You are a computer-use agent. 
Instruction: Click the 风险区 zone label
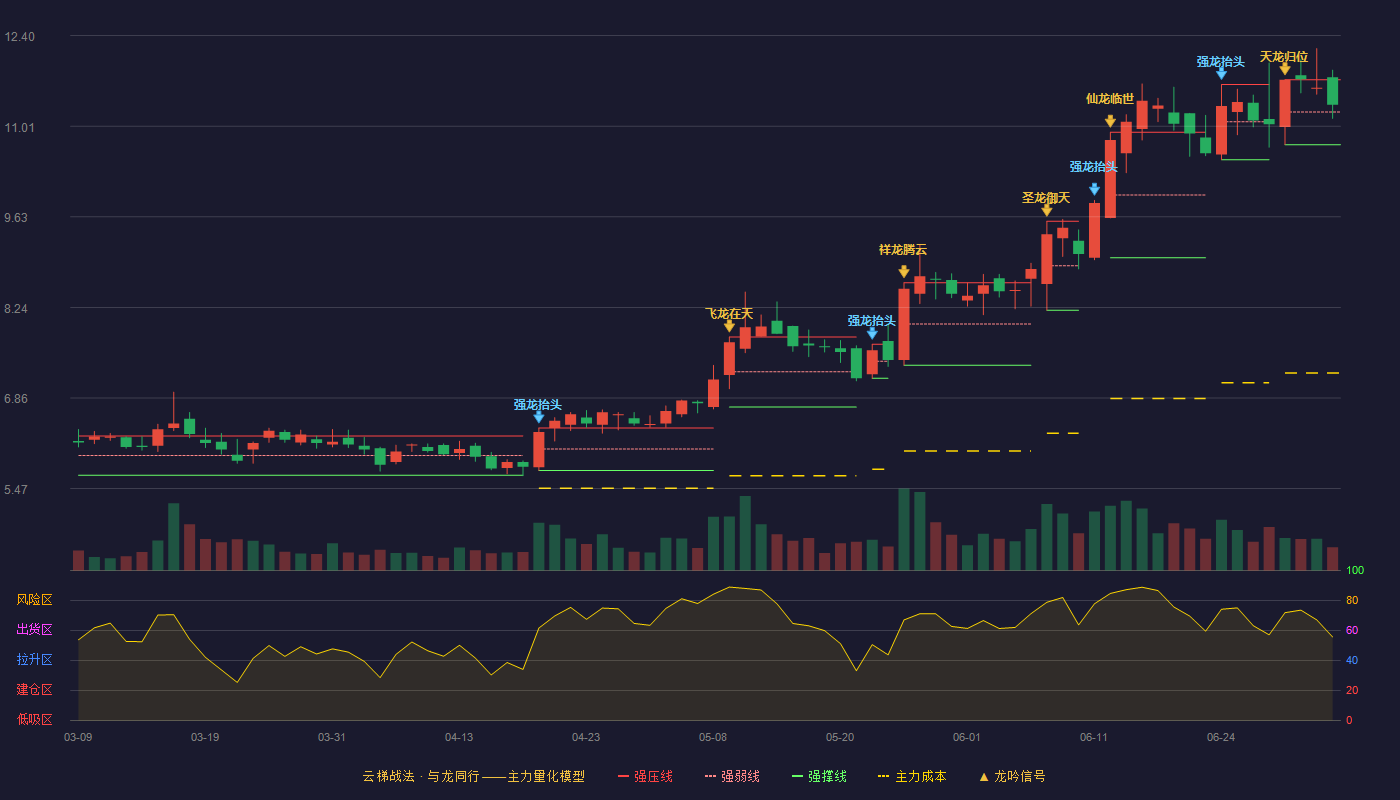coord(34,600)
